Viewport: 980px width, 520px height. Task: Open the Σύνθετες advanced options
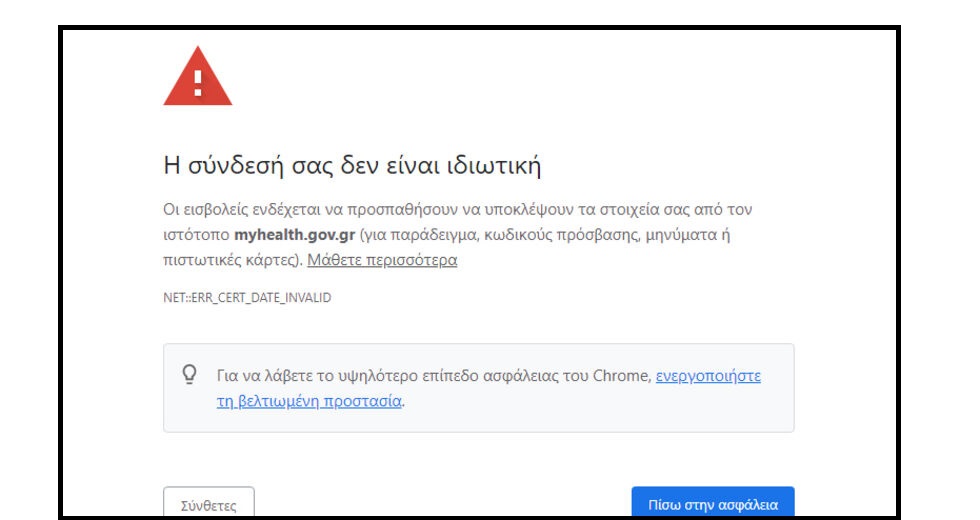208,503
